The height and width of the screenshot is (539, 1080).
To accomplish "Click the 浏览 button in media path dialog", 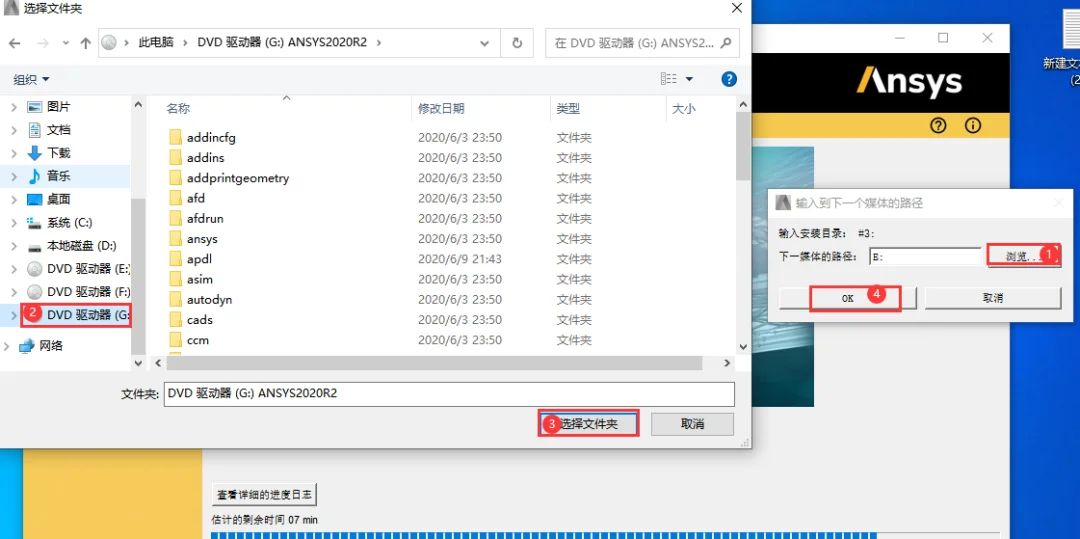I will coord(1024,256).
